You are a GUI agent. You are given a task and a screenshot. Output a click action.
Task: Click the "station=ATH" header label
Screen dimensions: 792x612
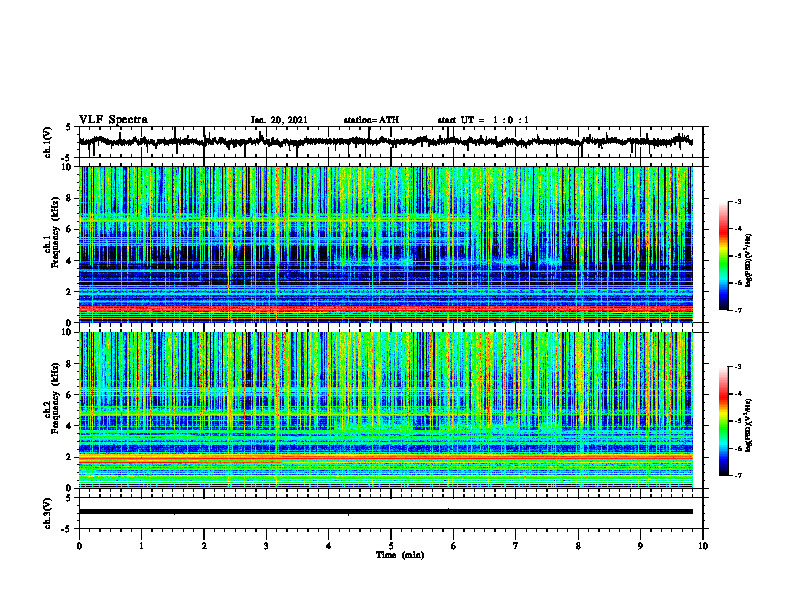(371, 120)
